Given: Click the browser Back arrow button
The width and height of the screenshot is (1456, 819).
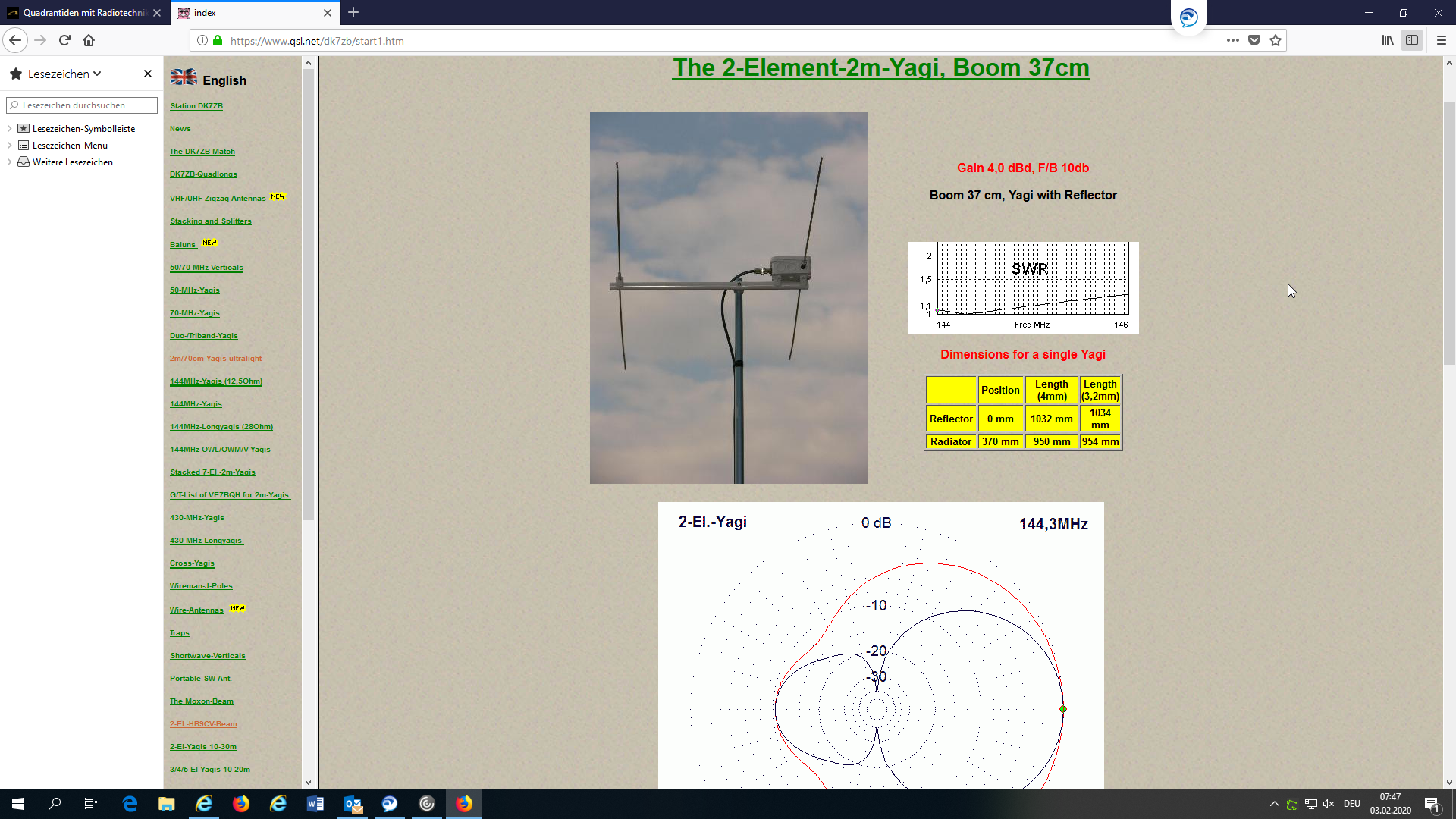Looking at the screenshot, I should point(15,41).
